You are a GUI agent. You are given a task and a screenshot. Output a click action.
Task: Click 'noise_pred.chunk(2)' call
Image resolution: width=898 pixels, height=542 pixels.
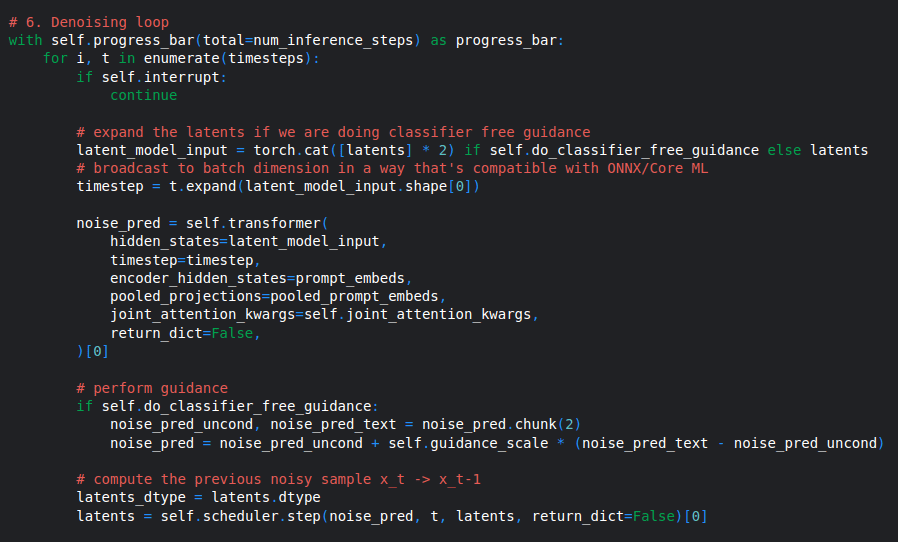pyautogui.click(x=502, y=425)
